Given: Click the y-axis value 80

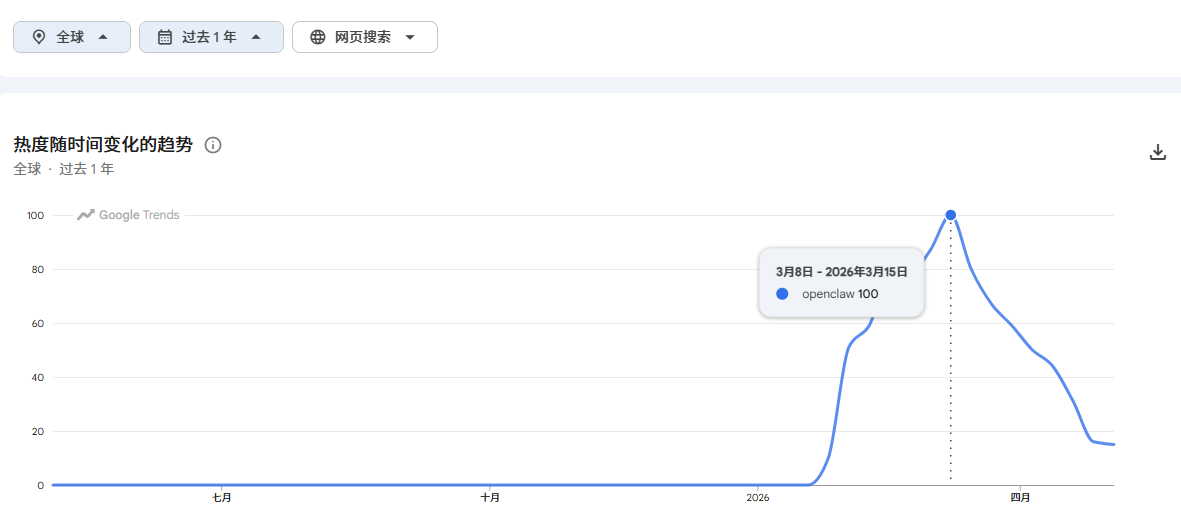Looking at the screenshot, I should coord(38,270).
